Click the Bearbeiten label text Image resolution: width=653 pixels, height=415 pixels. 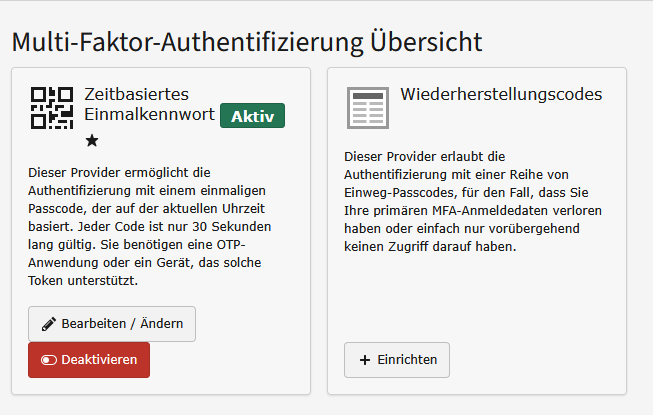pyautogui.click(x=94, y=323)
